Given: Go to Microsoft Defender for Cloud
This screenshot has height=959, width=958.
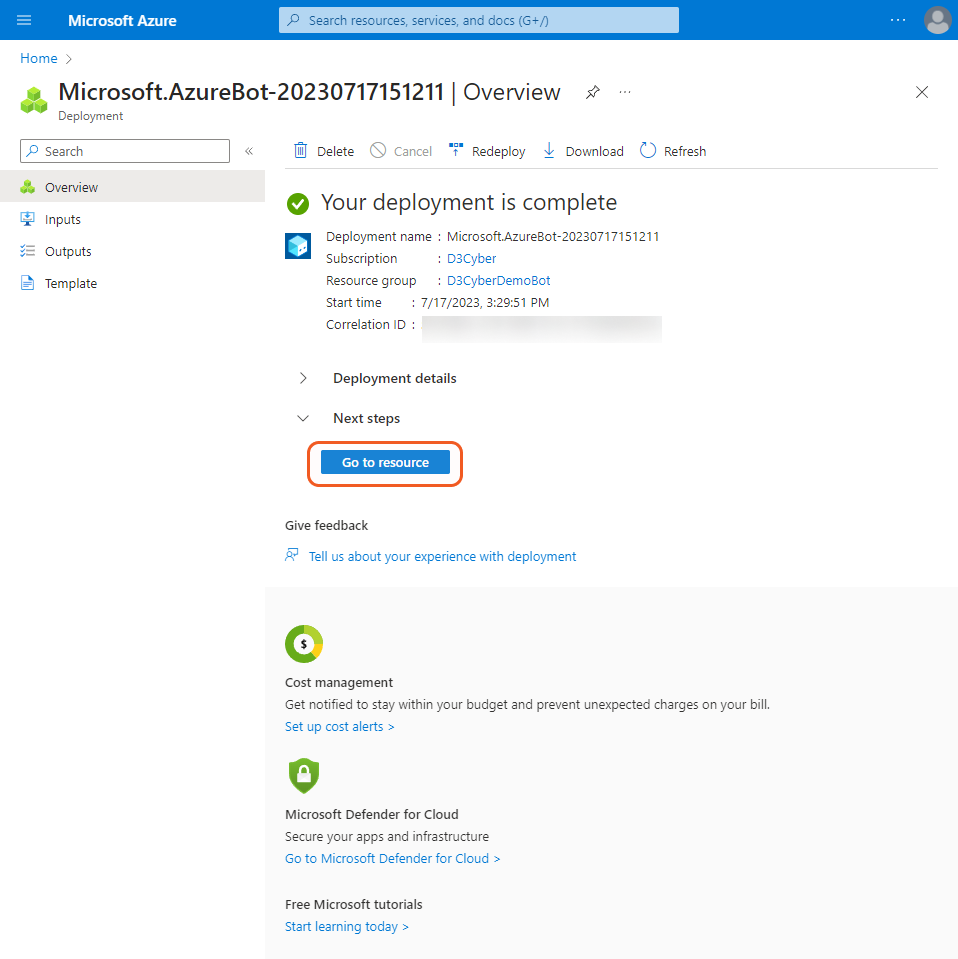Looking at the screenshot, I should coord(393,859).
